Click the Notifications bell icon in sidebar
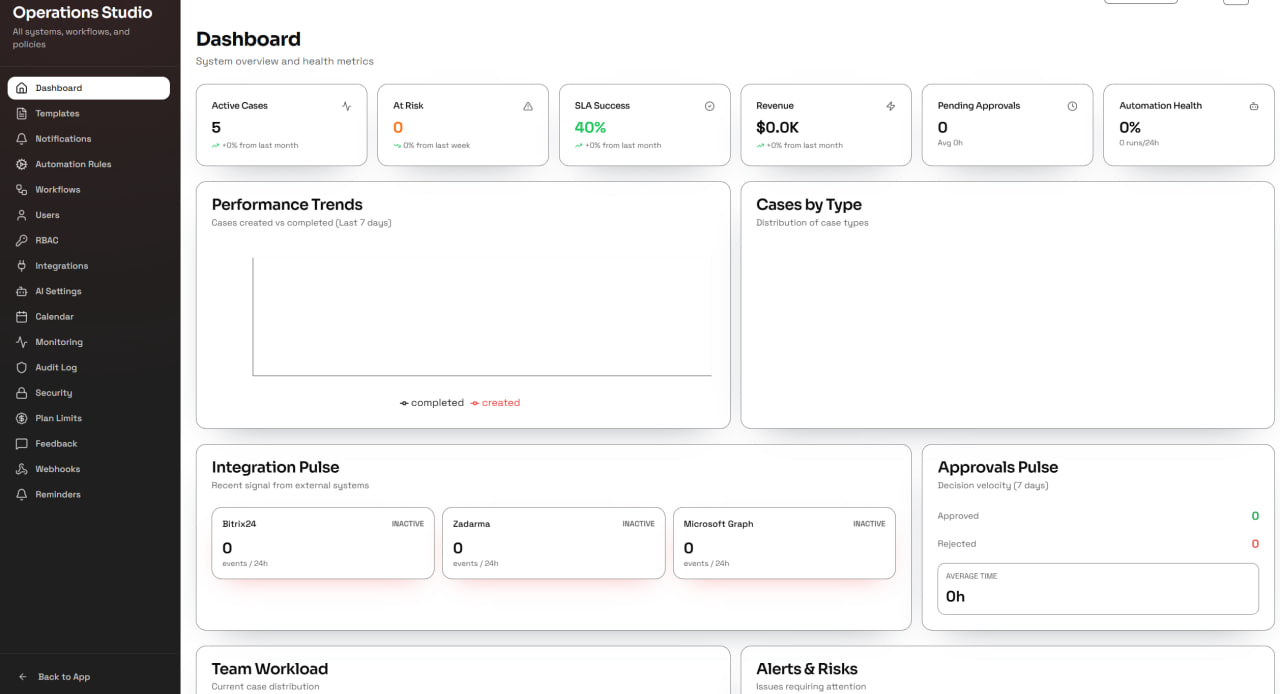The image size is (1280, 694). 22,139
